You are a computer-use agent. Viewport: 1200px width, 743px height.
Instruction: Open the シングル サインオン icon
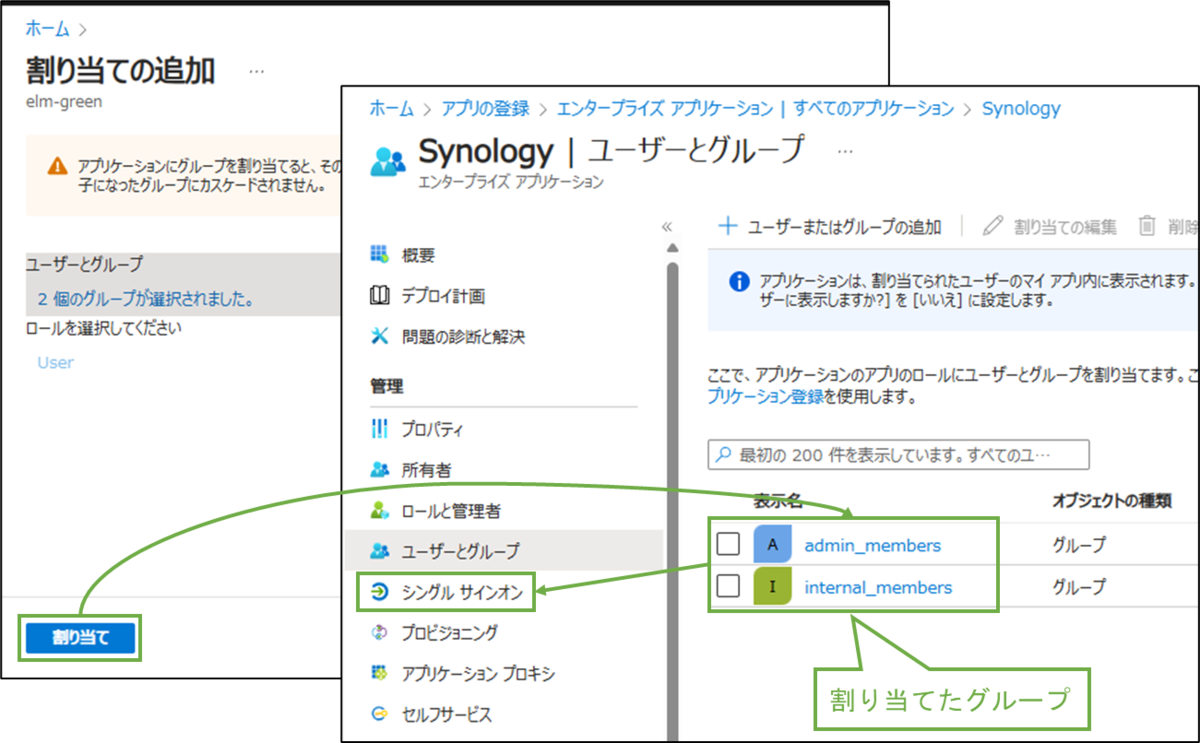click(379, 592)
